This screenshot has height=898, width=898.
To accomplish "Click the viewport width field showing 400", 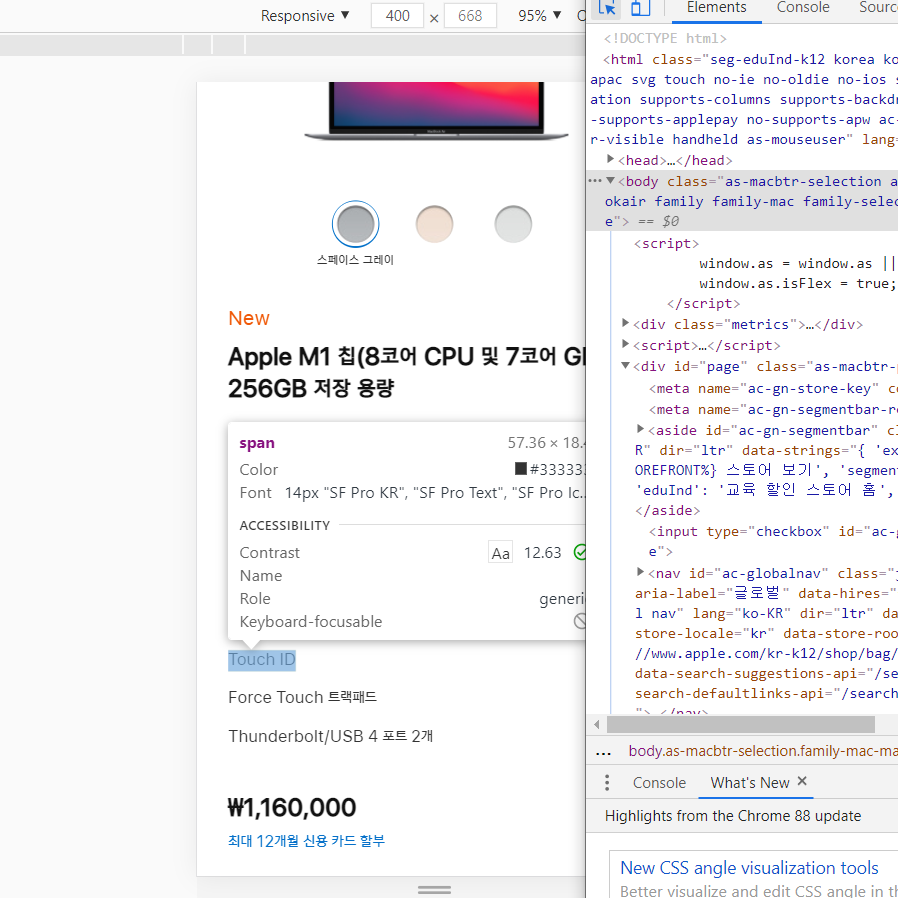I will point(397,15).
